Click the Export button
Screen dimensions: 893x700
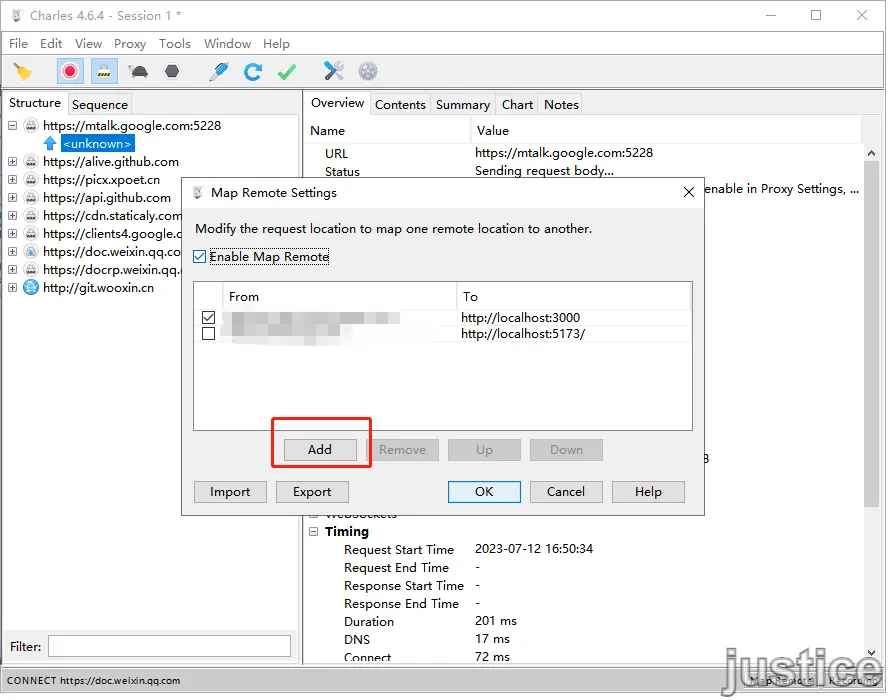313,493
